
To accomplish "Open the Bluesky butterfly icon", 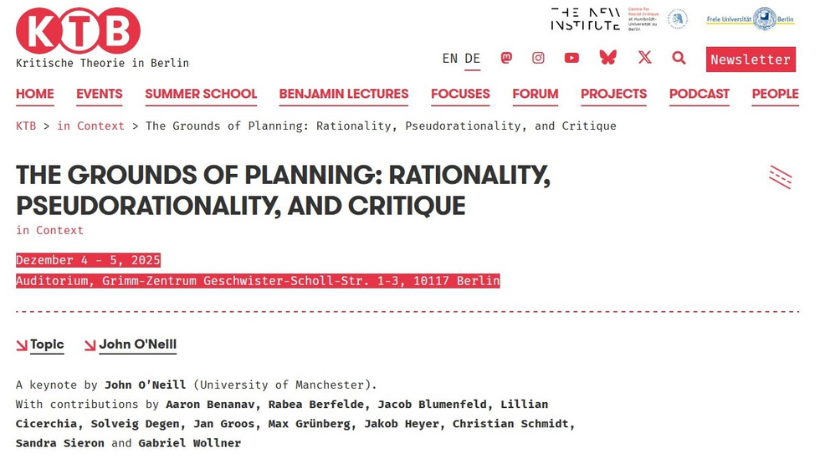I will pyautogui.click(x=608, y=57).
